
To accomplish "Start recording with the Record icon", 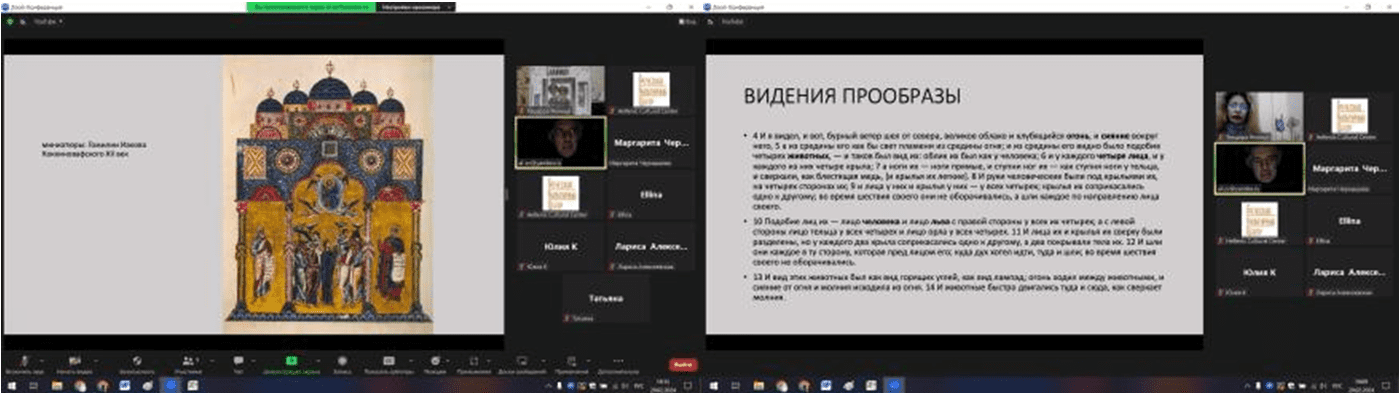I will [341, 360].
